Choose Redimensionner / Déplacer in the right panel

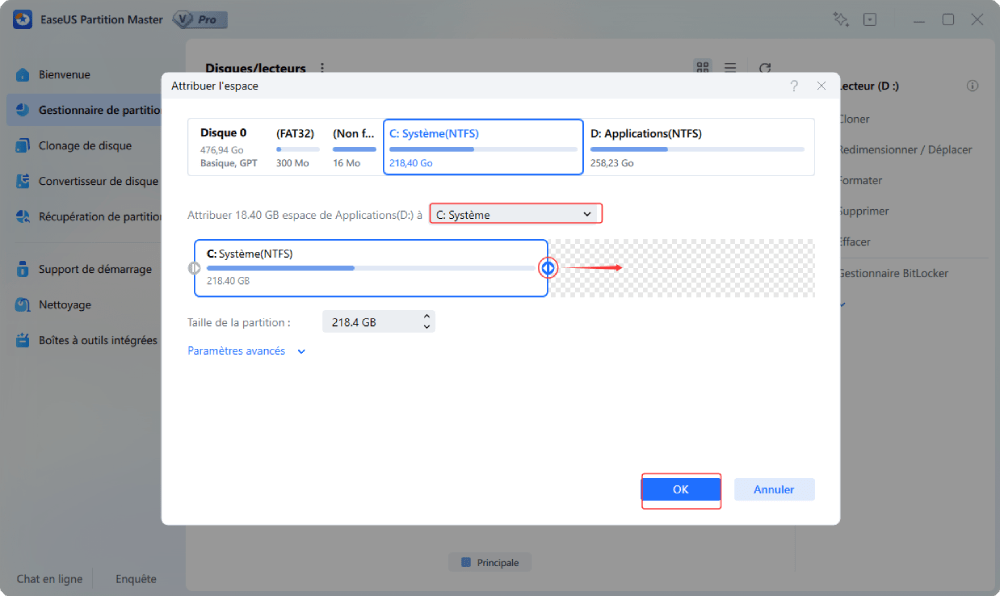click(x=905, y=150)
